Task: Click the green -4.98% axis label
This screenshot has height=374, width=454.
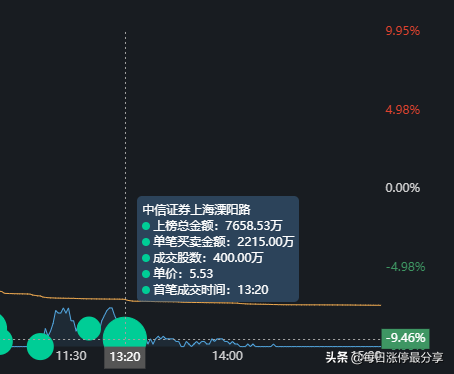Action: tap(405, 267)
